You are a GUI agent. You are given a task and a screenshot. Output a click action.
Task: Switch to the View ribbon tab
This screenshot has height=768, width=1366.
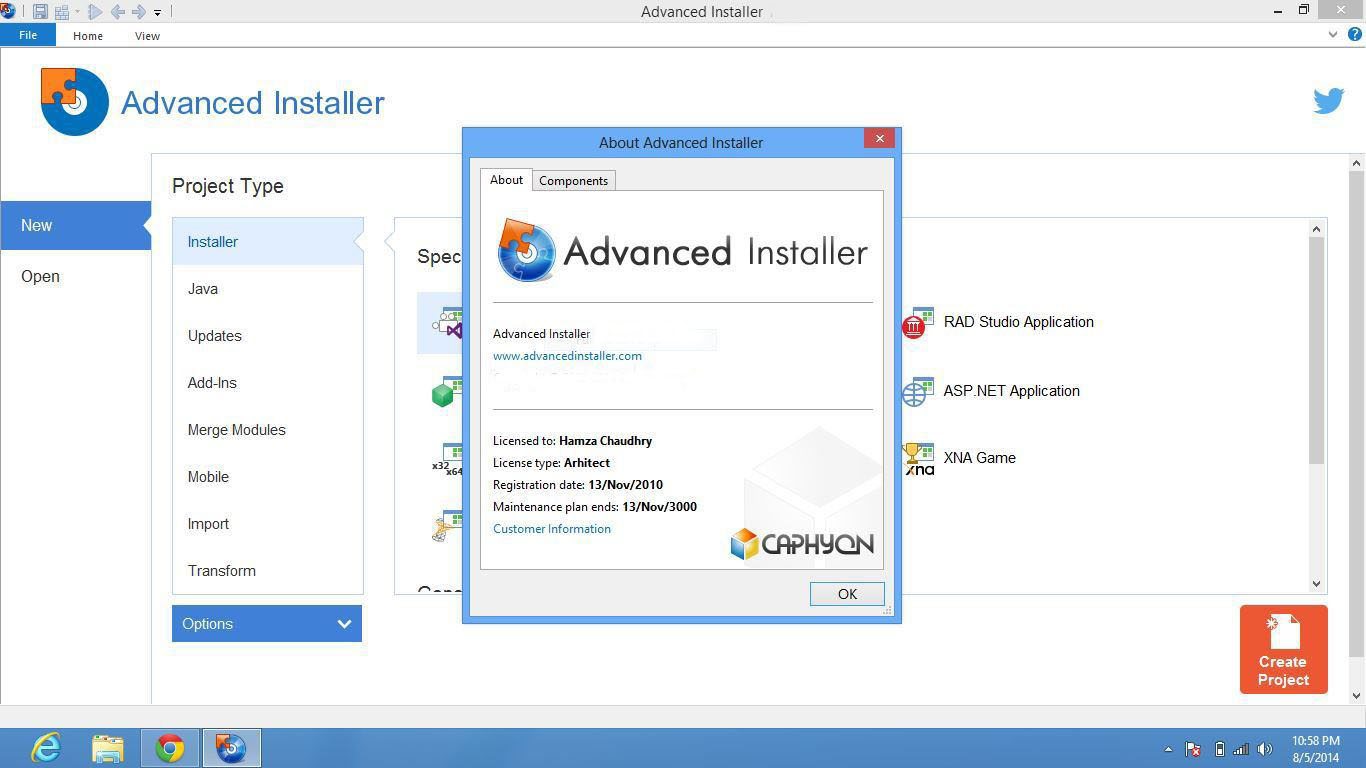tap(147, 36)
